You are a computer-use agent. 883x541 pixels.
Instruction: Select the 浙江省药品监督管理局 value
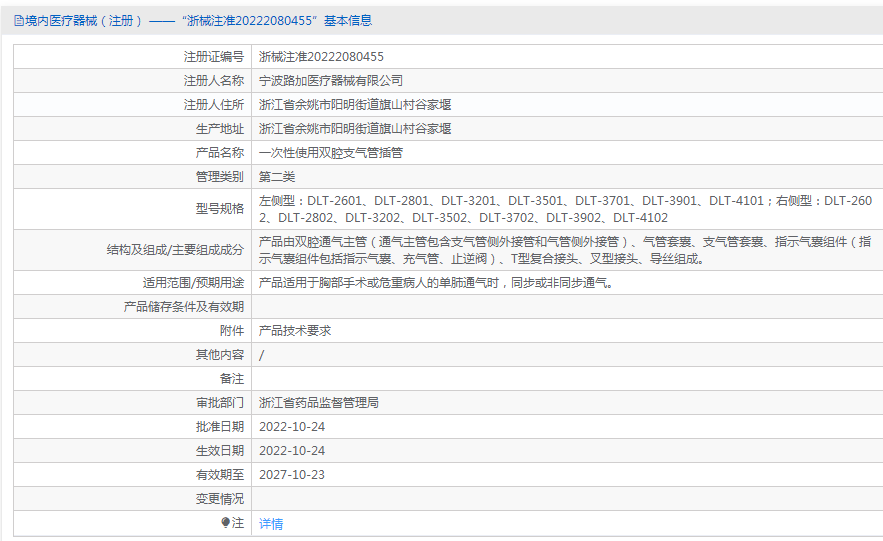(x=319, y=403)
